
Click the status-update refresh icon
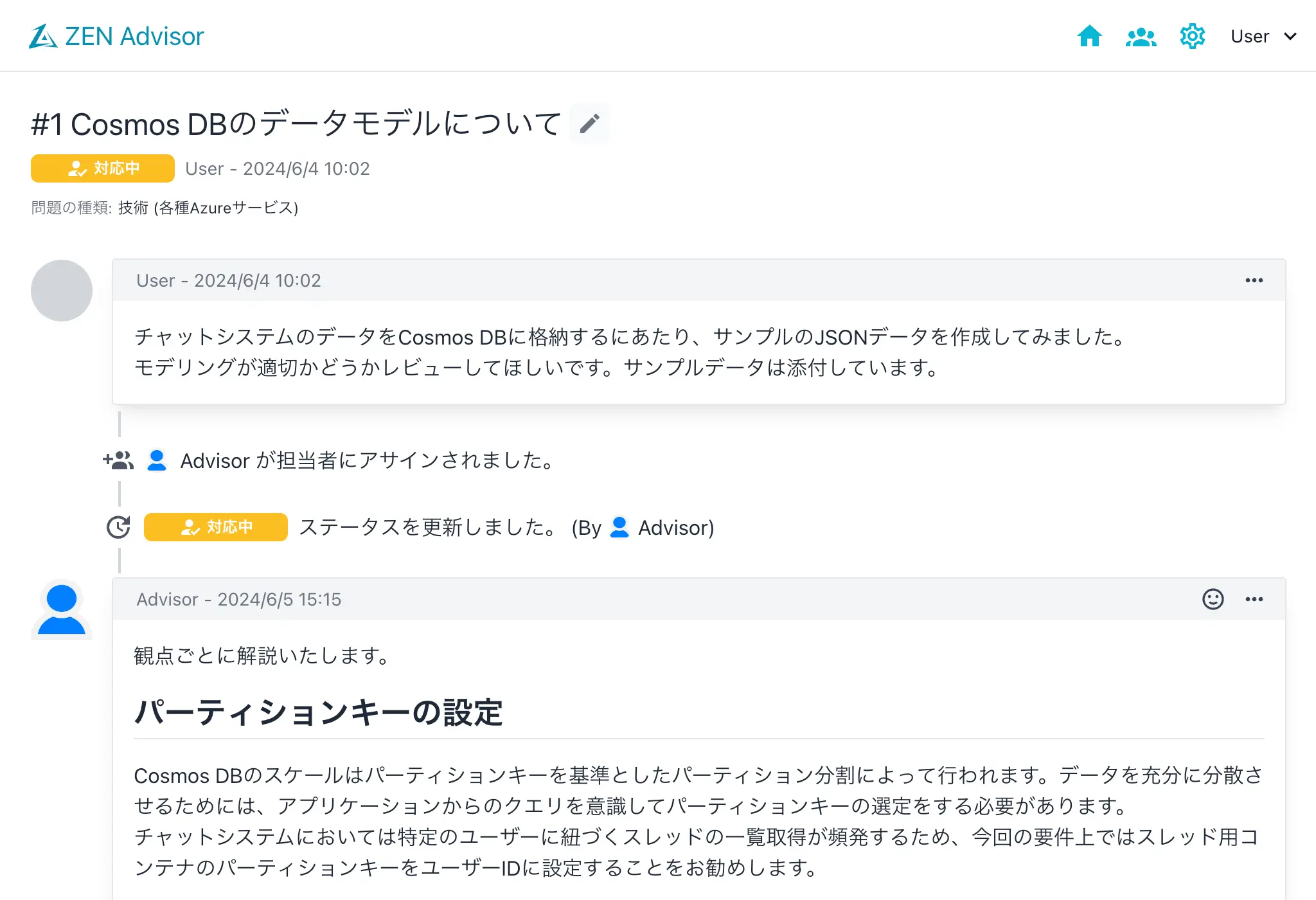[118, 527]
